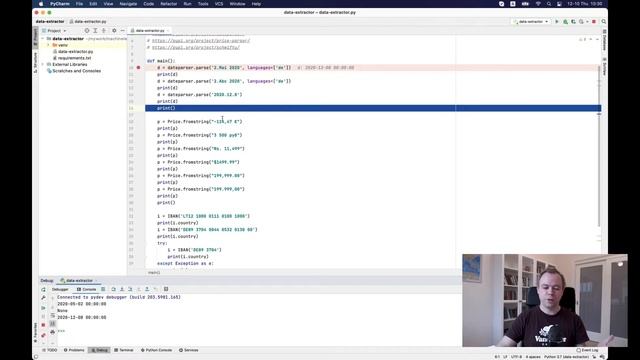Click the Wi-Fi icon in menu bar
Screen dimensions: 640x360
[538, 4]
